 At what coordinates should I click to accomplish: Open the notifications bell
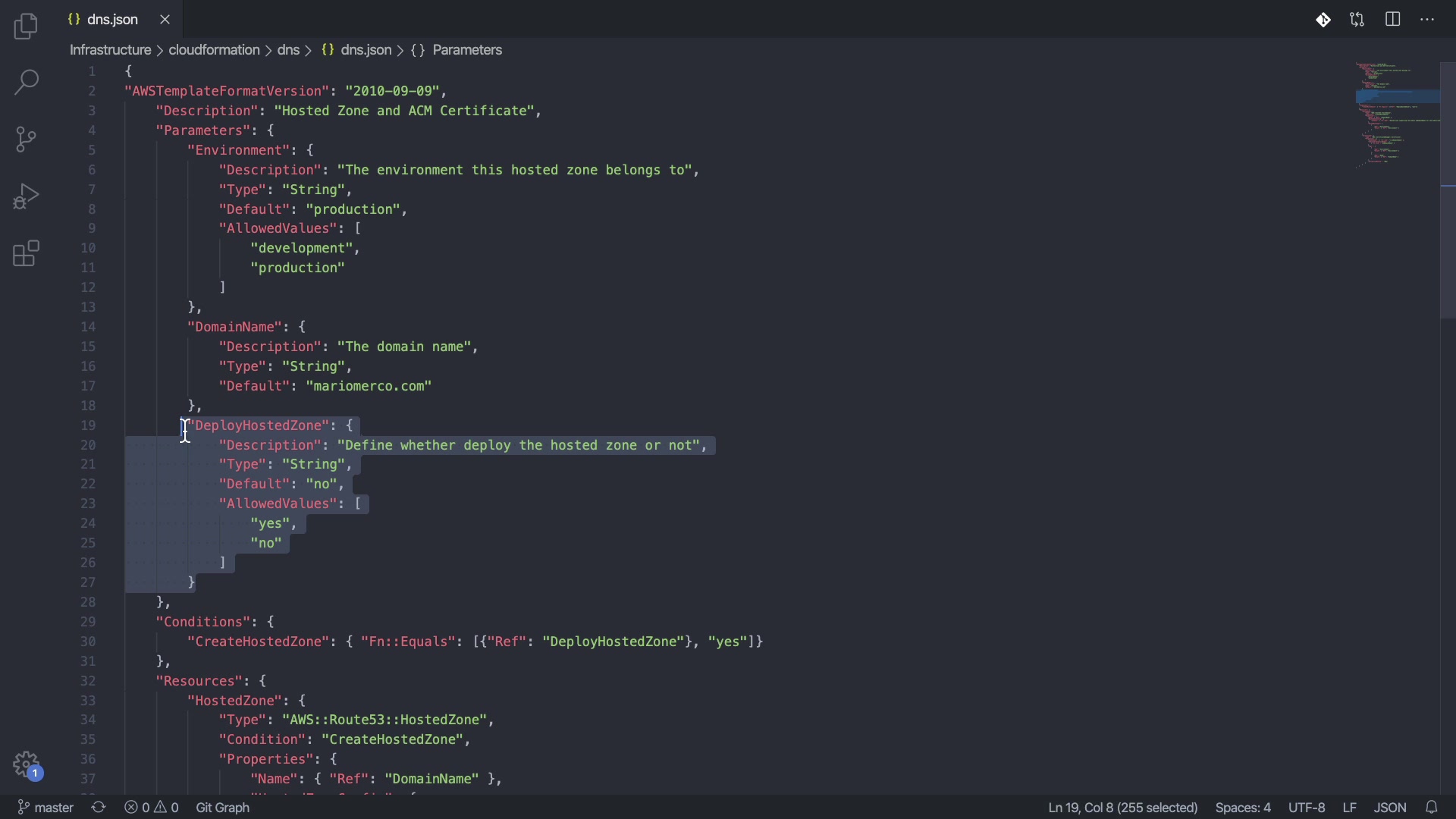pos(1432,808)
